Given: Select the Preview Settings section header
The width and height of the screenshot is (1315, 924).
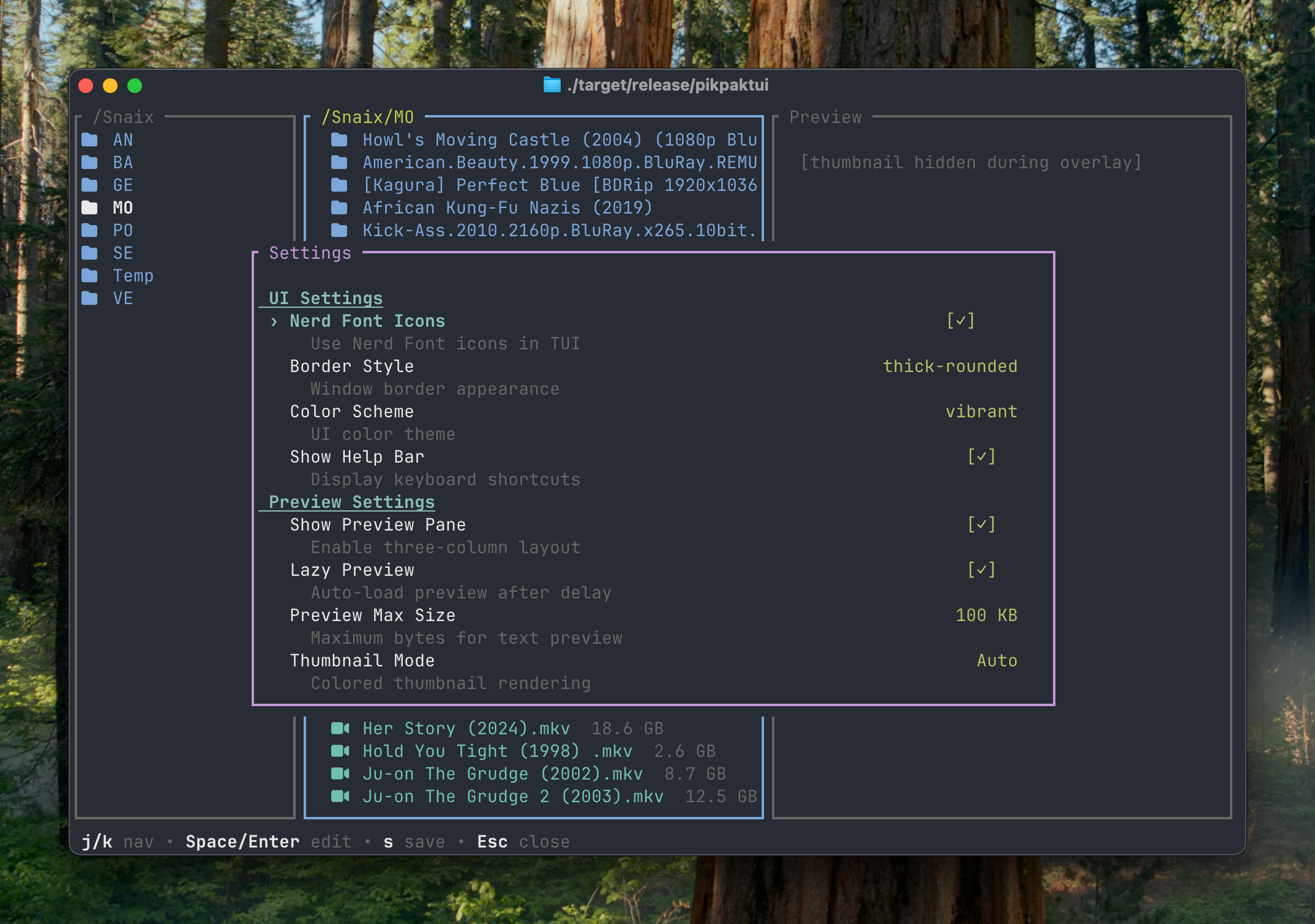Looking at the screenshot, I should [351, 502].
